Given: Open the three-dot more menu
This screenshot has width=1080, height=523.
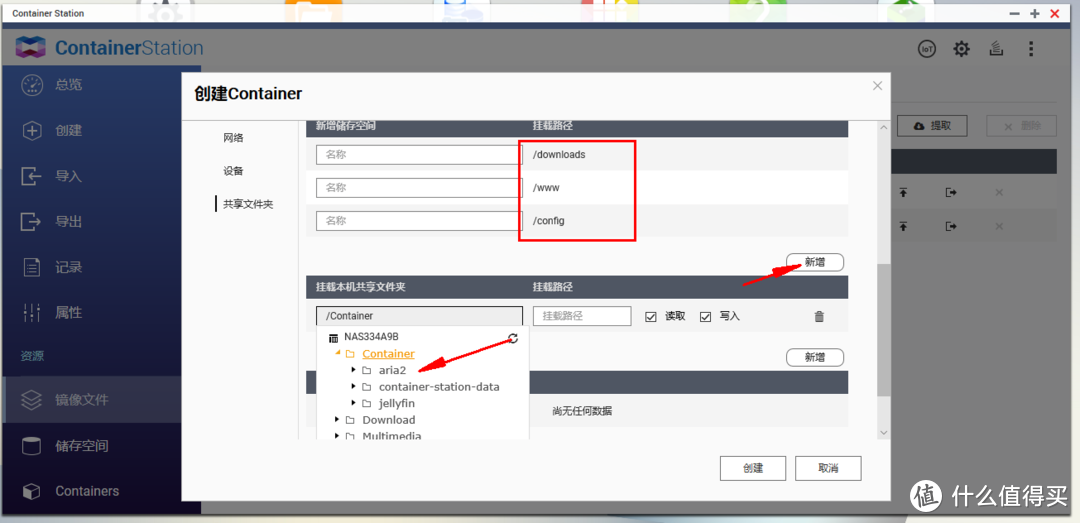Looking at the screenshot, I should point(1030,49).
